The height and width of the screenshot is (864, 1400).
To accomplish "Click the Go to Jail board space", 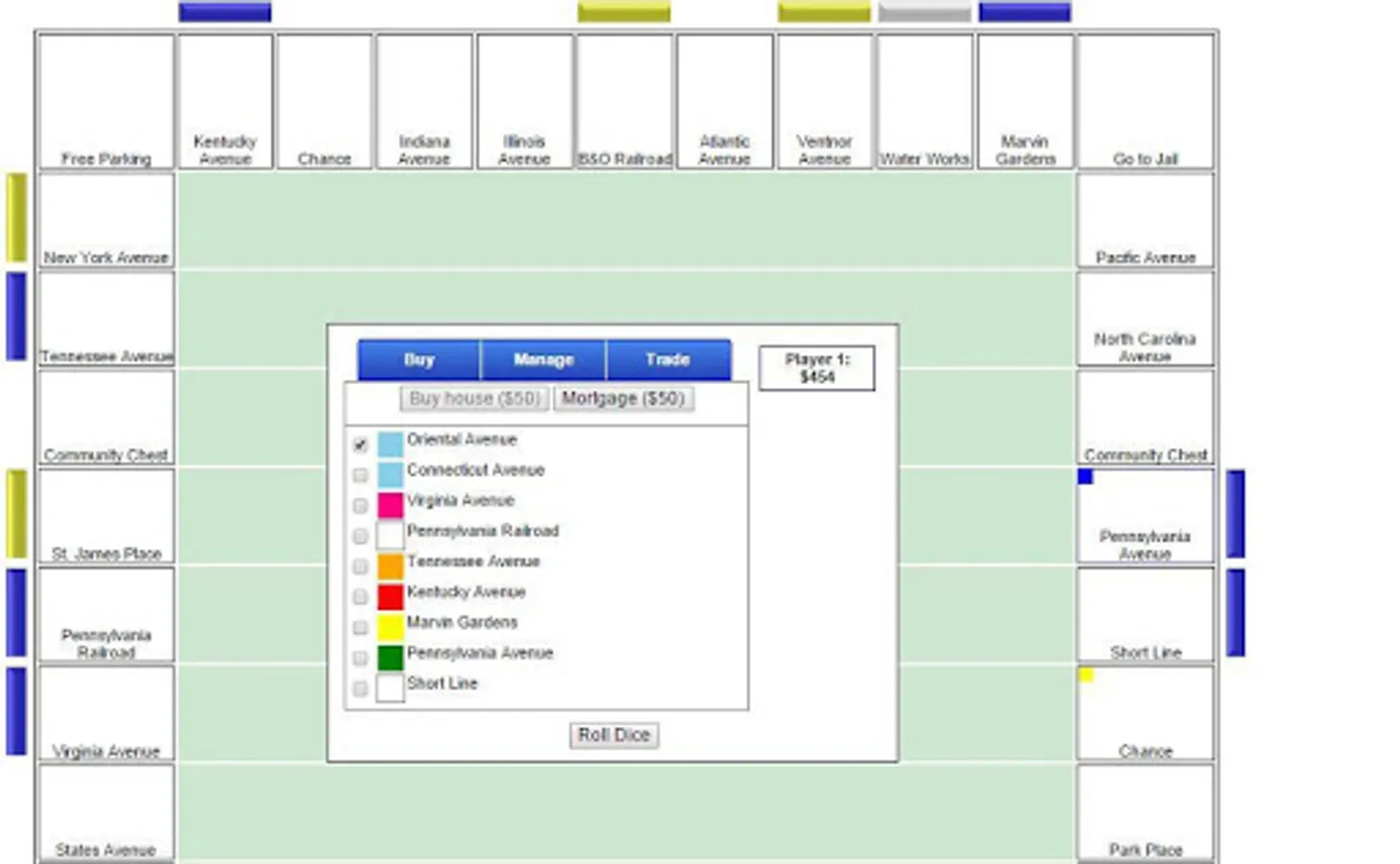I will (x=1145, y=99).
